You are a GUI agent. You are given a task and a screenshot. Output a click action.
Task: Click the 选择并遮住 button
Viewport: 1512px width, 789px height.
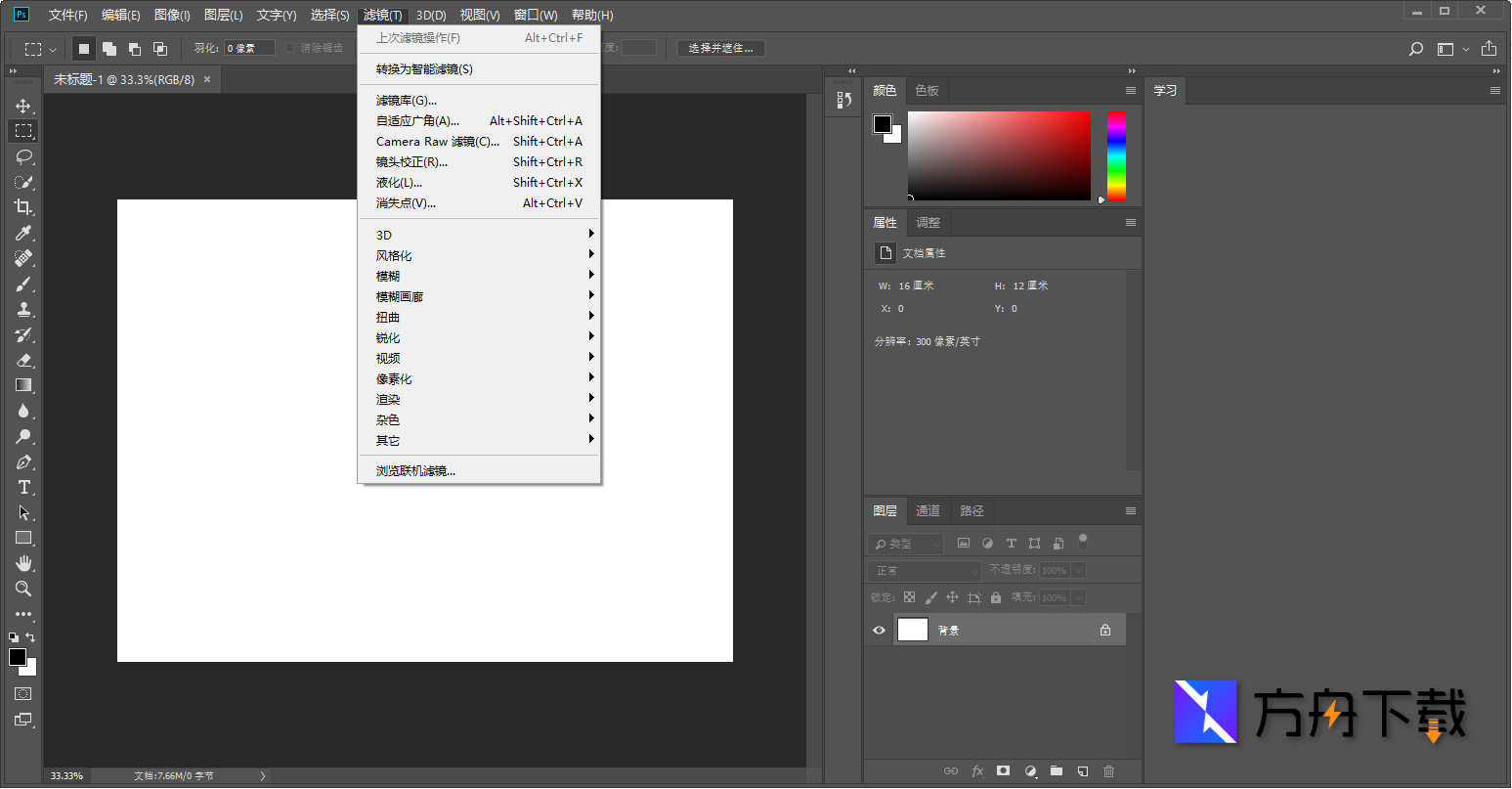[x=720, y=47]
